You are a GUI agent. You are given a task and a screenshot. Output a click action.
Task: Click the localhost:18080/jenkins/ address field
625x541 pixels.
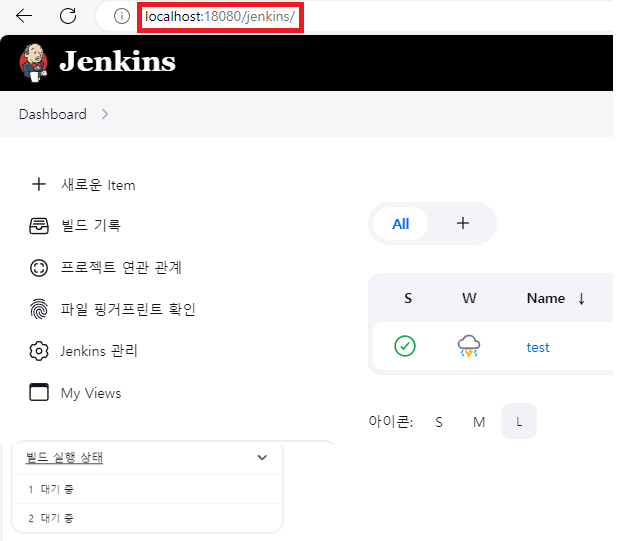(220, 17)
